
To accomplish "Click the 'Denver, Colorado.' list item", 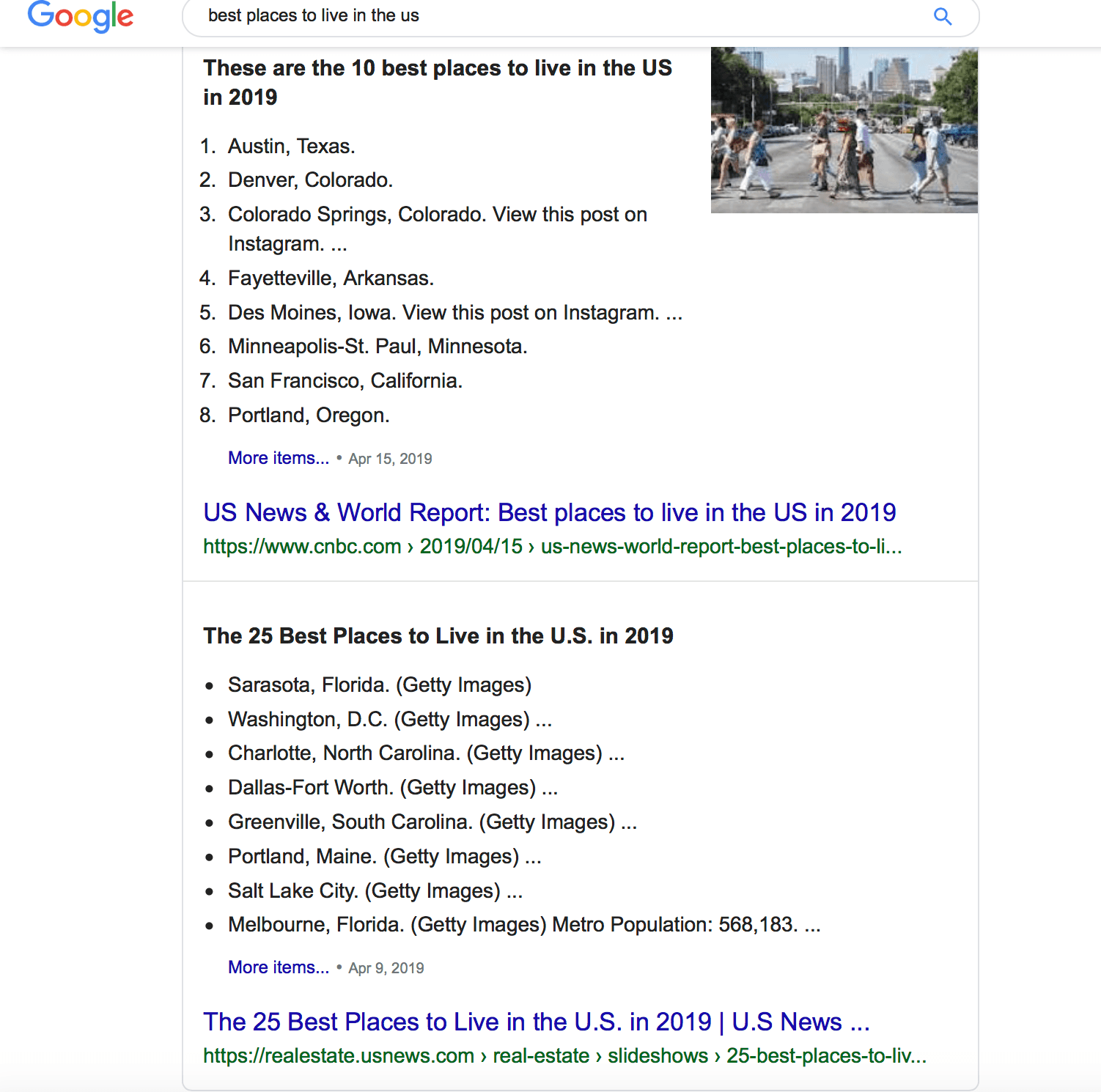I will (x=311, y=180).
